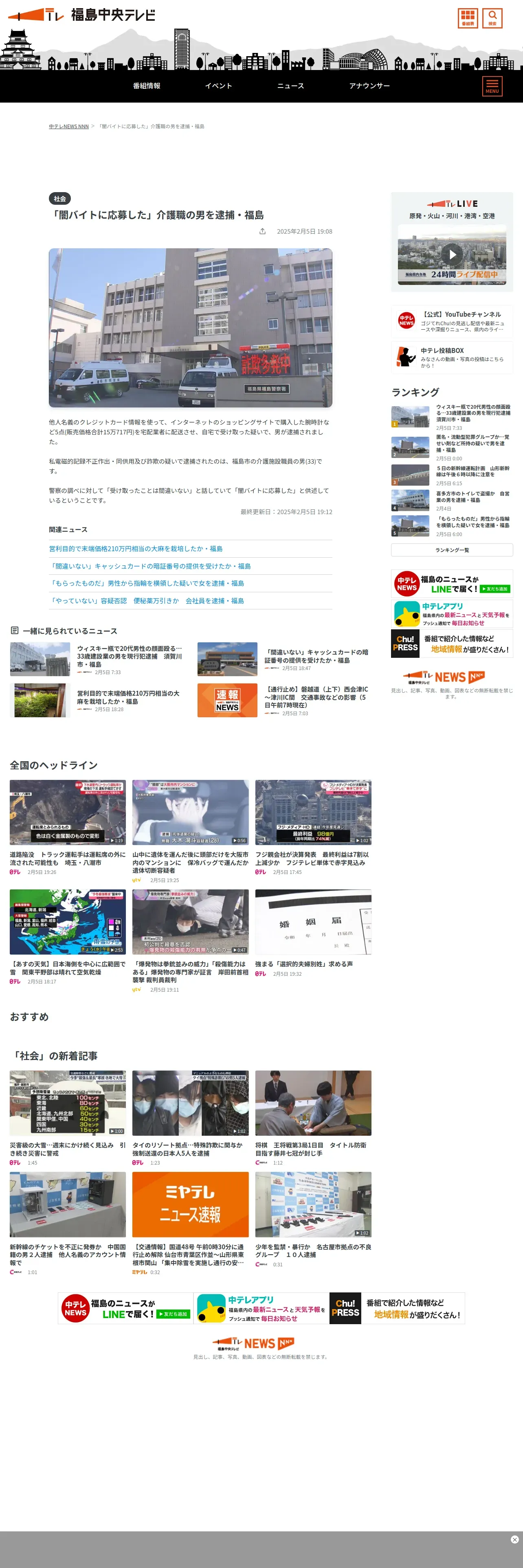Click the Fukushima Chuo TV logo
The height and width of the screenshot is (1568, 523).
tap(81, 15)
